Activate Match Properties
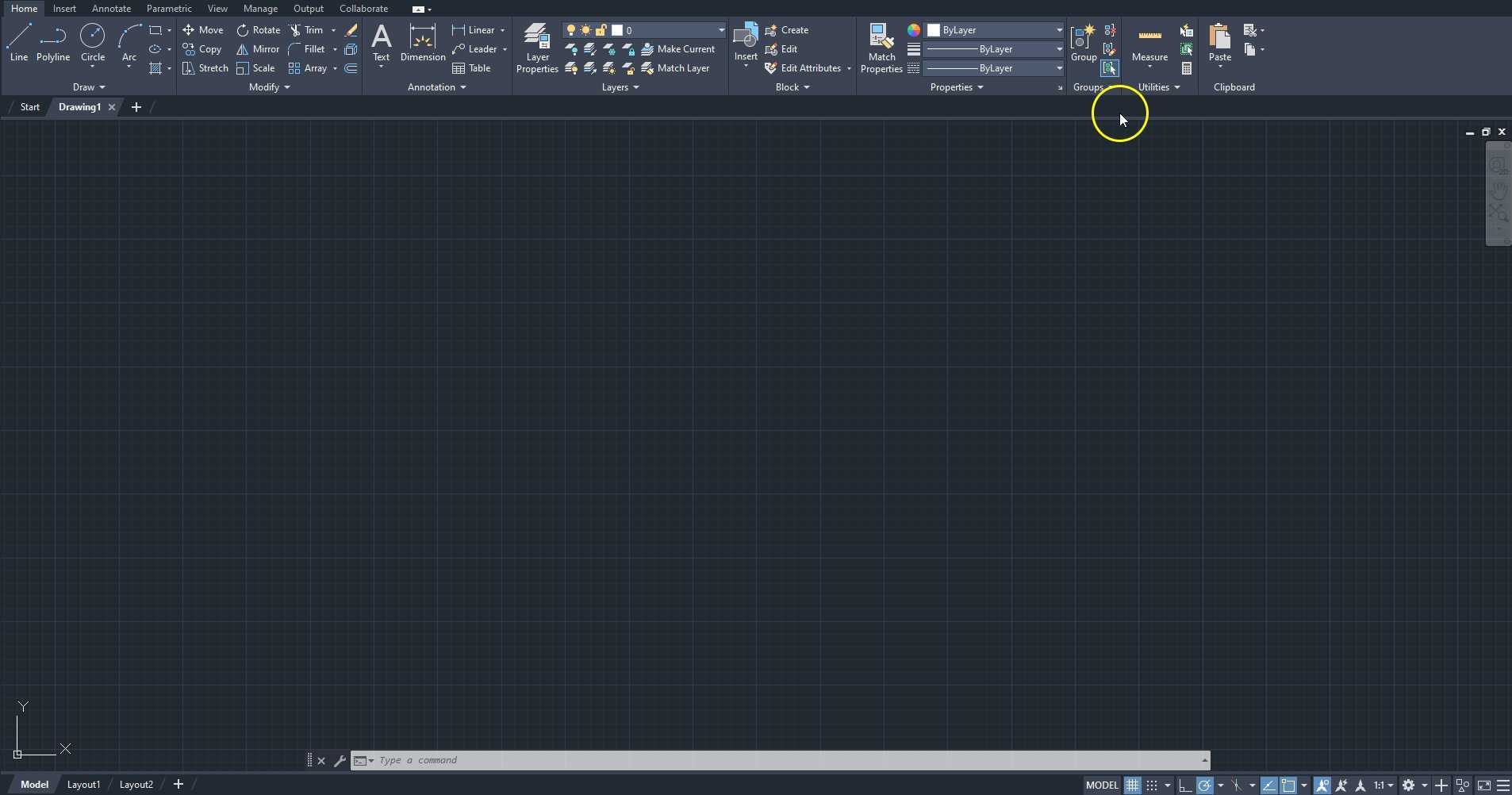 click(881, 48)
